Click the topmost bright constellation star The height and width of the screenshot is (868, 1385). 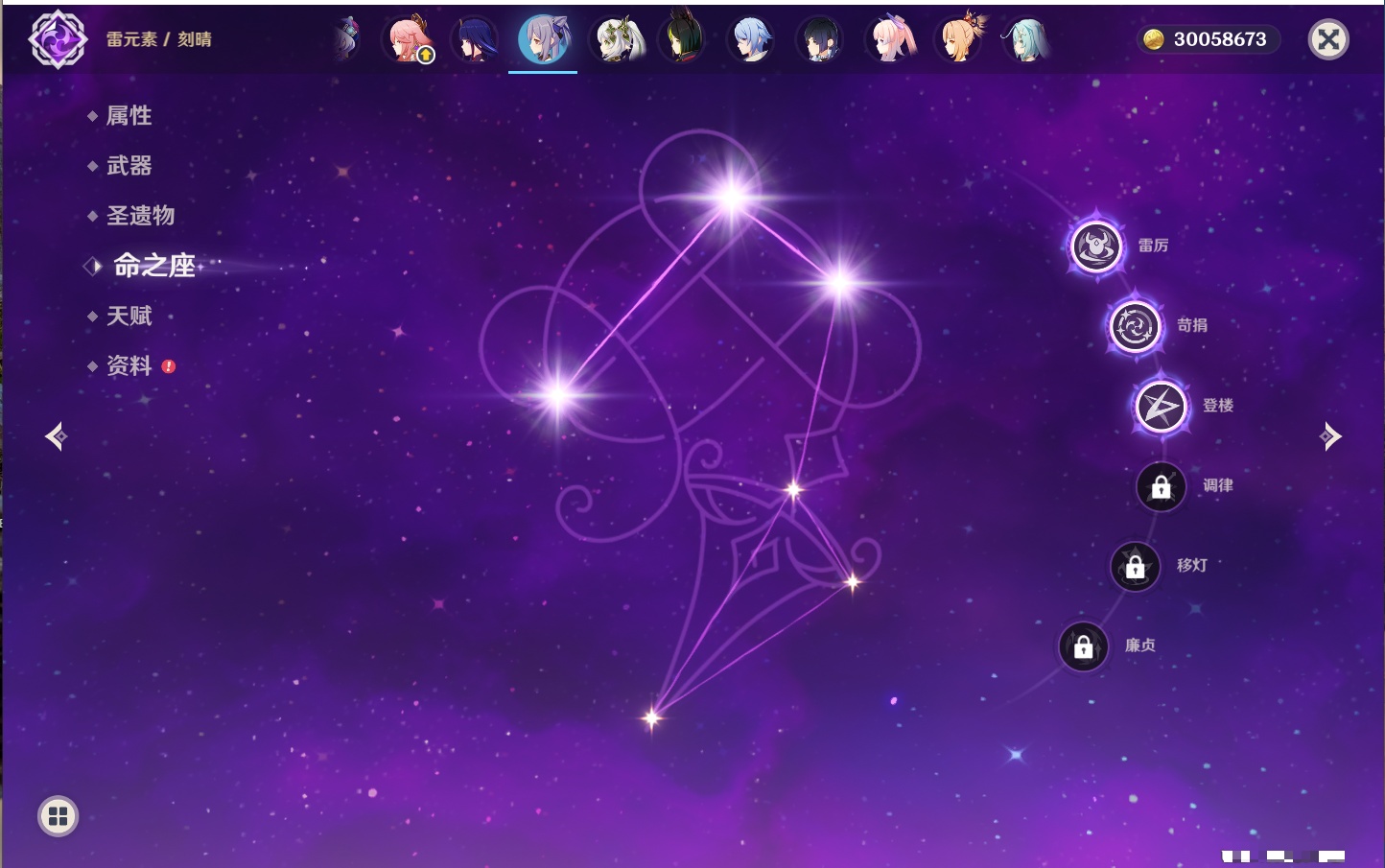[733, 199]
